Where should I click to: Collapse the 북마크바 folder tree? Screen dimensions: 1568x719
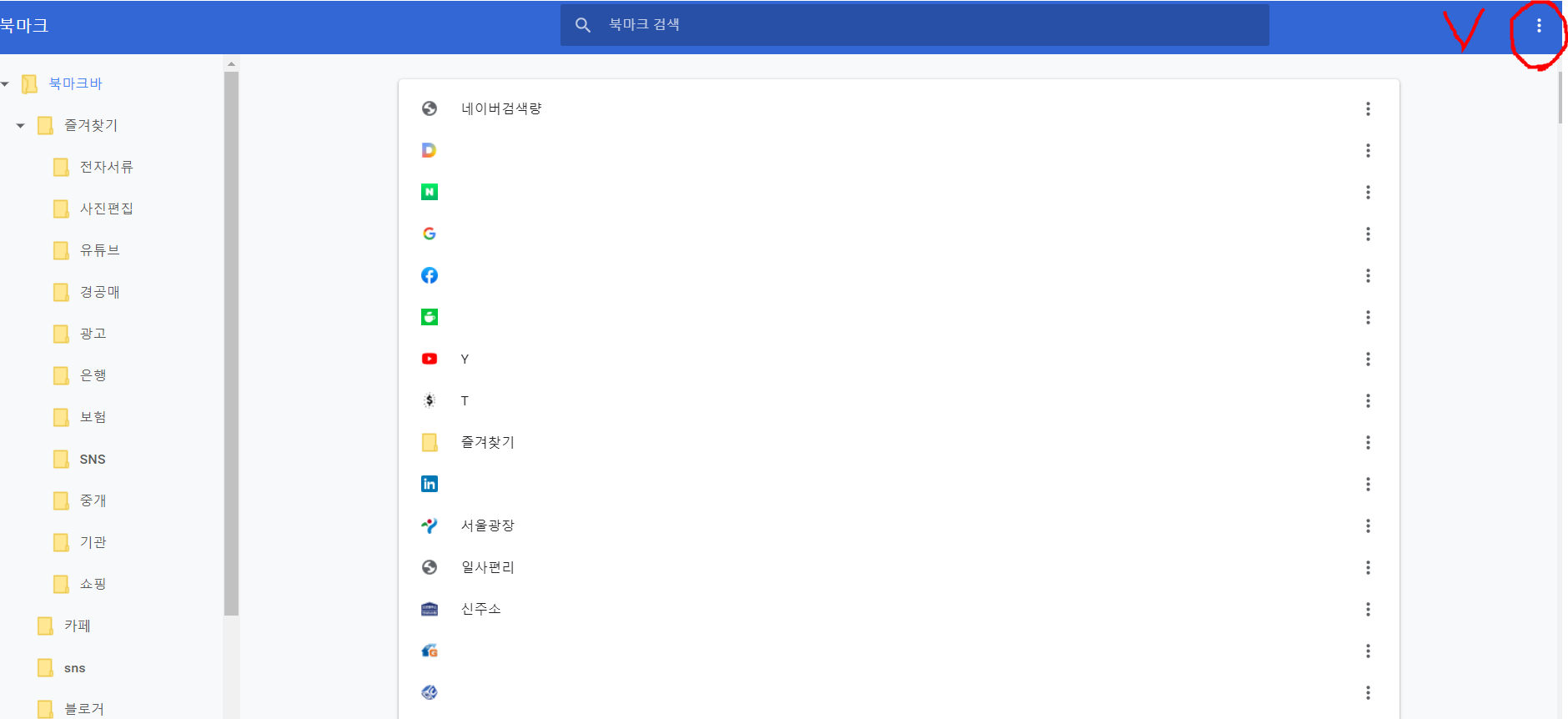click(x=5, y=83)
